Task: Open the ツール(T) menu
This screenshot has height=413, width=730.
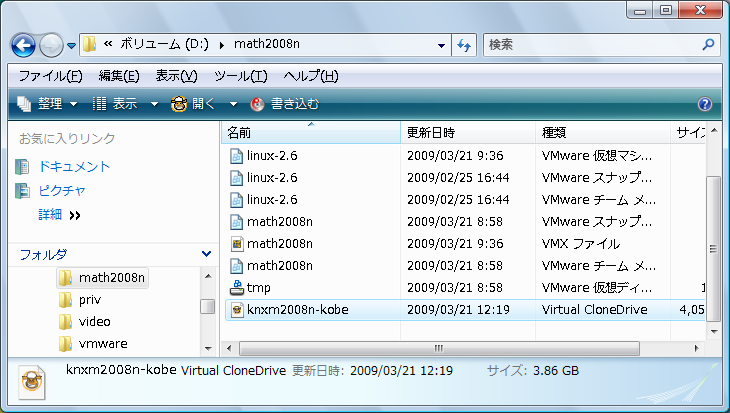Action: pos(241,76)
